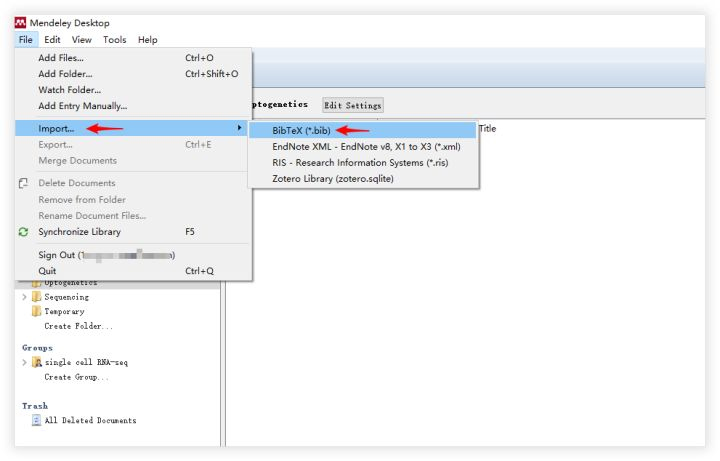The height and width of the screenshot is (461, 720).
Task: Choose RIS Research Information Systems import
Action: click(363, 163)
